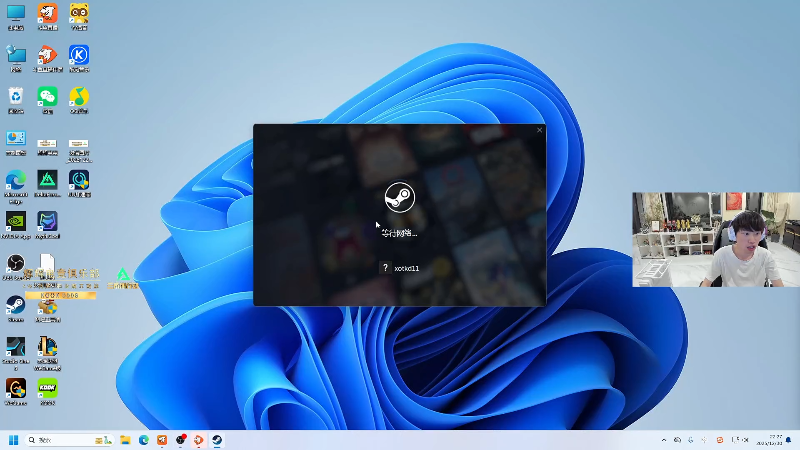Open Douyu streaming companion on taskbar
Viewport: 800px width, 450px height.
[x=198, y=440]
